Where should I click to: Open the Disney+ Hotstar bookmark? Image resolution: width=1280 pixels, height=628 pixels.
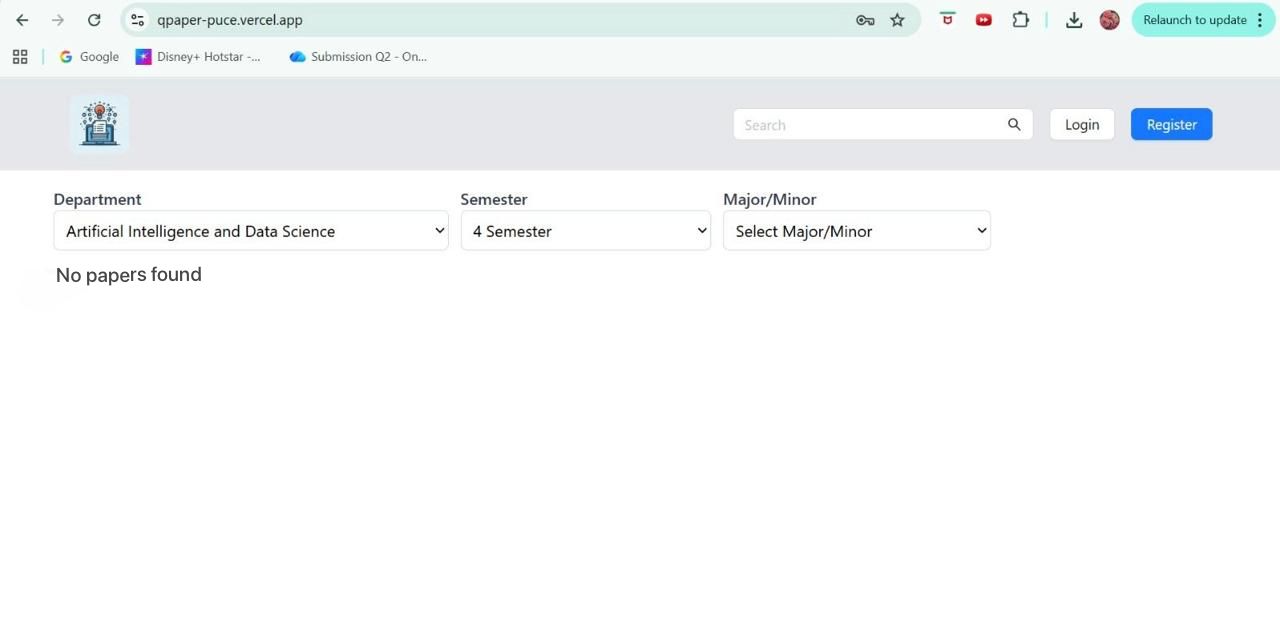(x=198, y=57)
